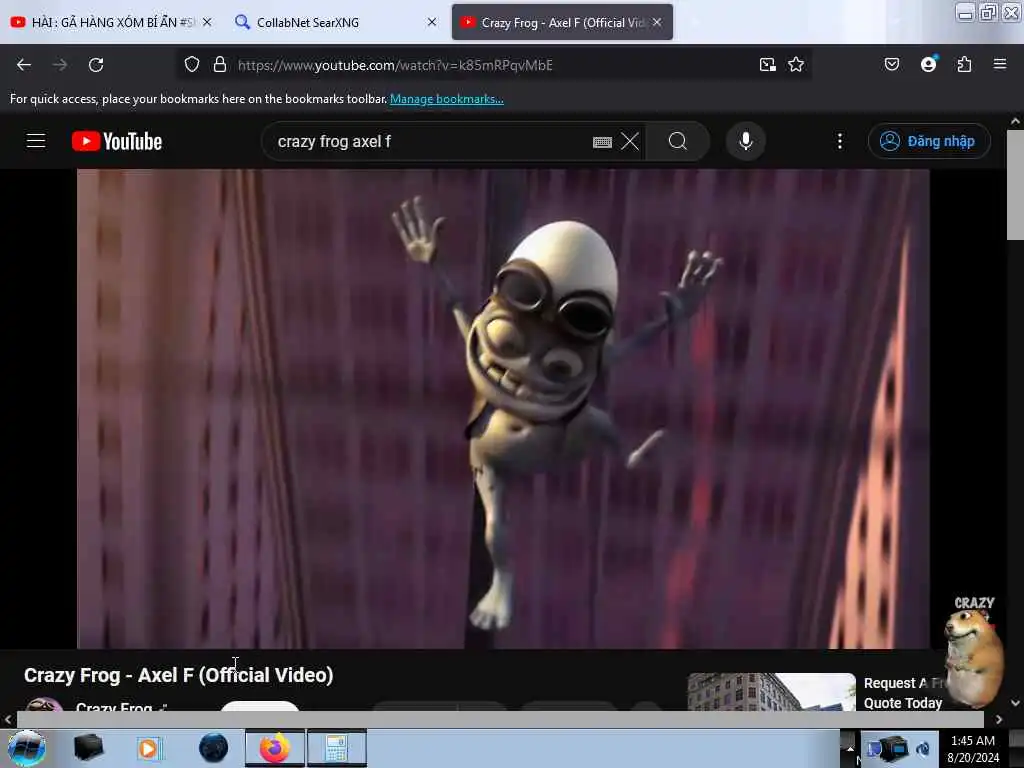The image size is (1024, 768).
Task: Open the Firefox account icon
Action: (x=929, y=64)
